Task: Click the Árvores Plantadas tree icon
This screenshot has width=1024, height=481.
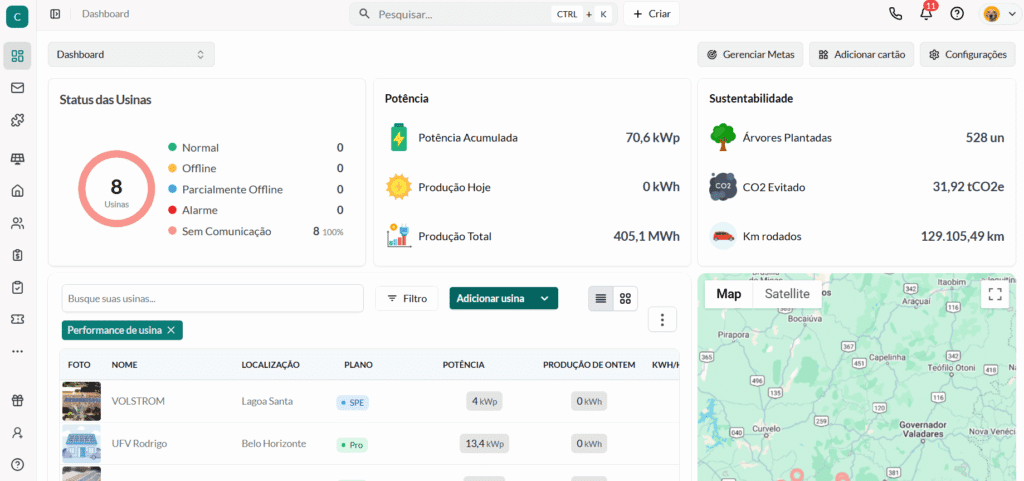Action: tap(722, 138)
